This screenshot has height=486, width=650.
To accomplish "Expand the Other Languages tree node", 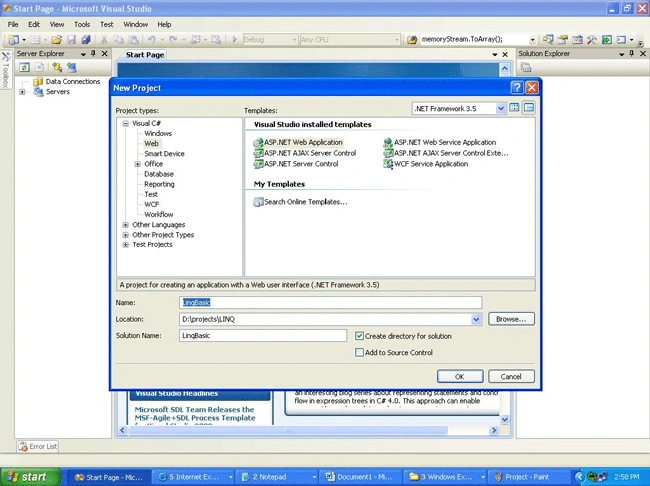I will coord(126,225).
